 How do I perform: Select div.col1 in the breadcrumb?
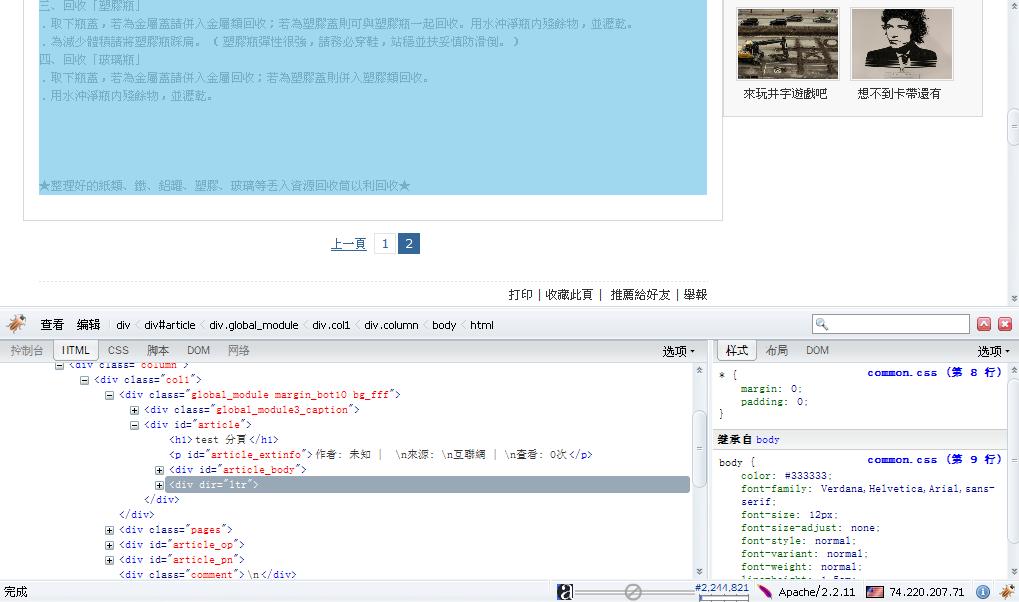331,325
